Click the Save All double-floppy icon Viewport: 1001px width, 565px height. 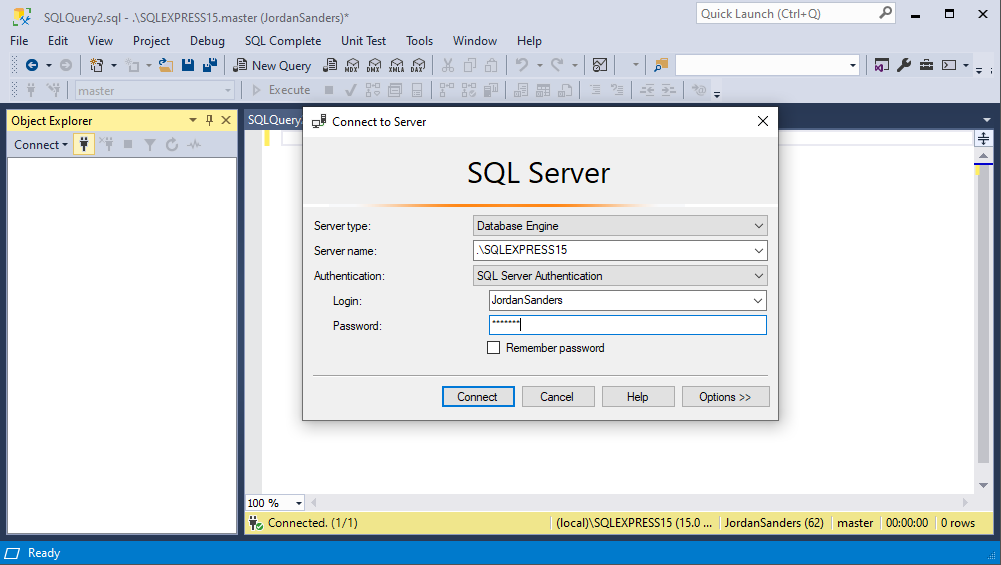(x=209, y=65)
